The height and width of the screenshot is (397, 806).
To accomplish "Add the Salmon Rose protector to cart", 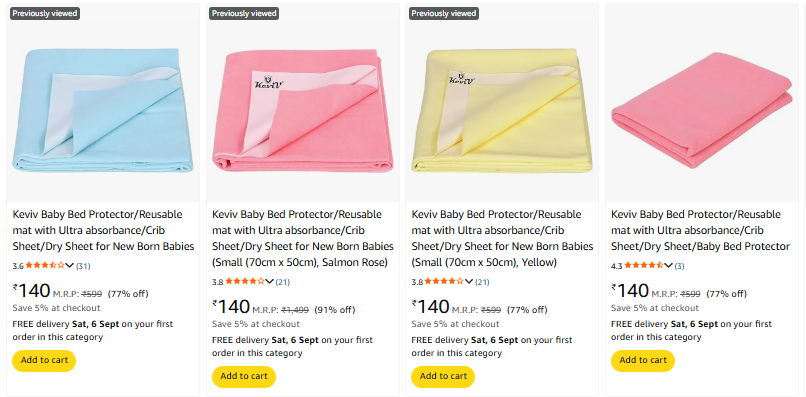I will tap(244, 376).
